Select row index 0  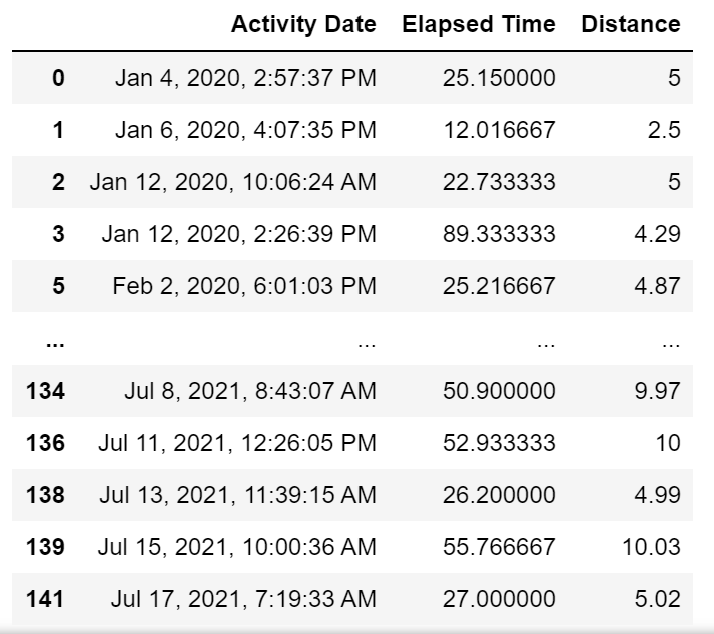tap(58, 78)
